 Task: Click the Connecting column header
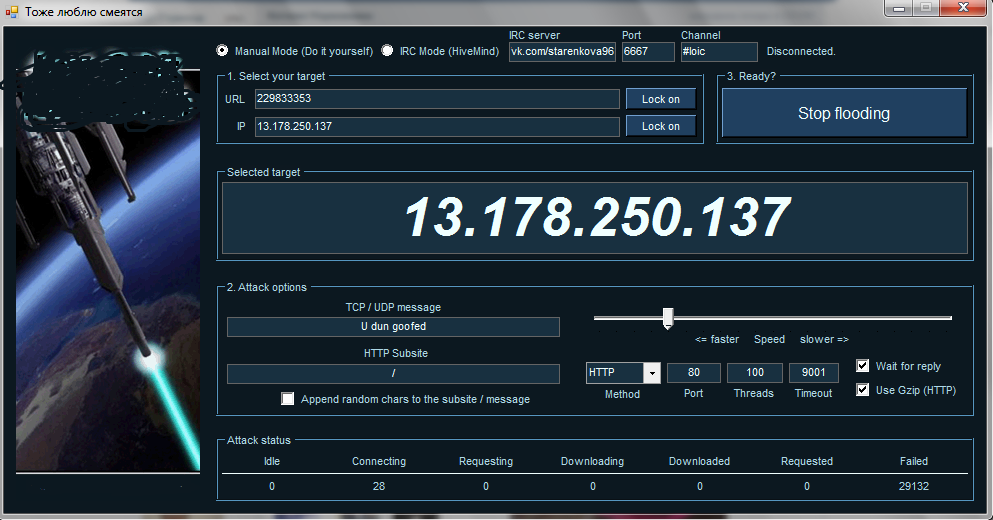click(x=379, y=461)
